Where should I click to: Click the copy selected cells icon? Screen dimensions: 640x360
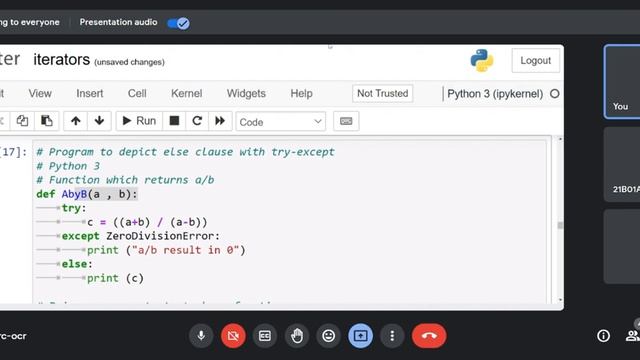pos(22,121)
